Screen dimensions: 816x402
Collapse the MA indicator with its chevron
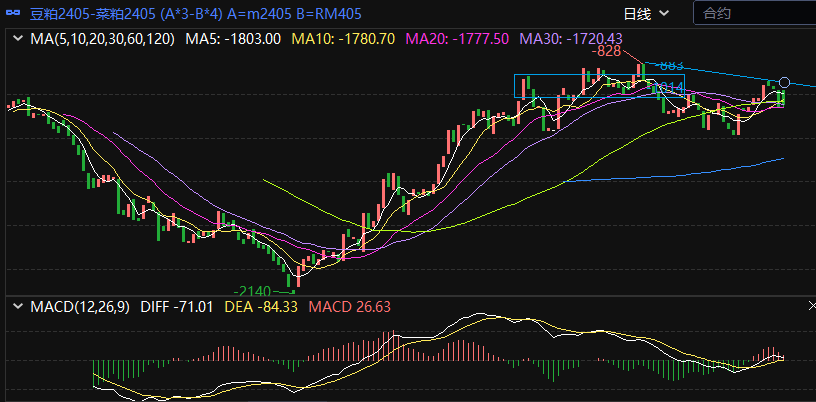(x=17, y=39)
